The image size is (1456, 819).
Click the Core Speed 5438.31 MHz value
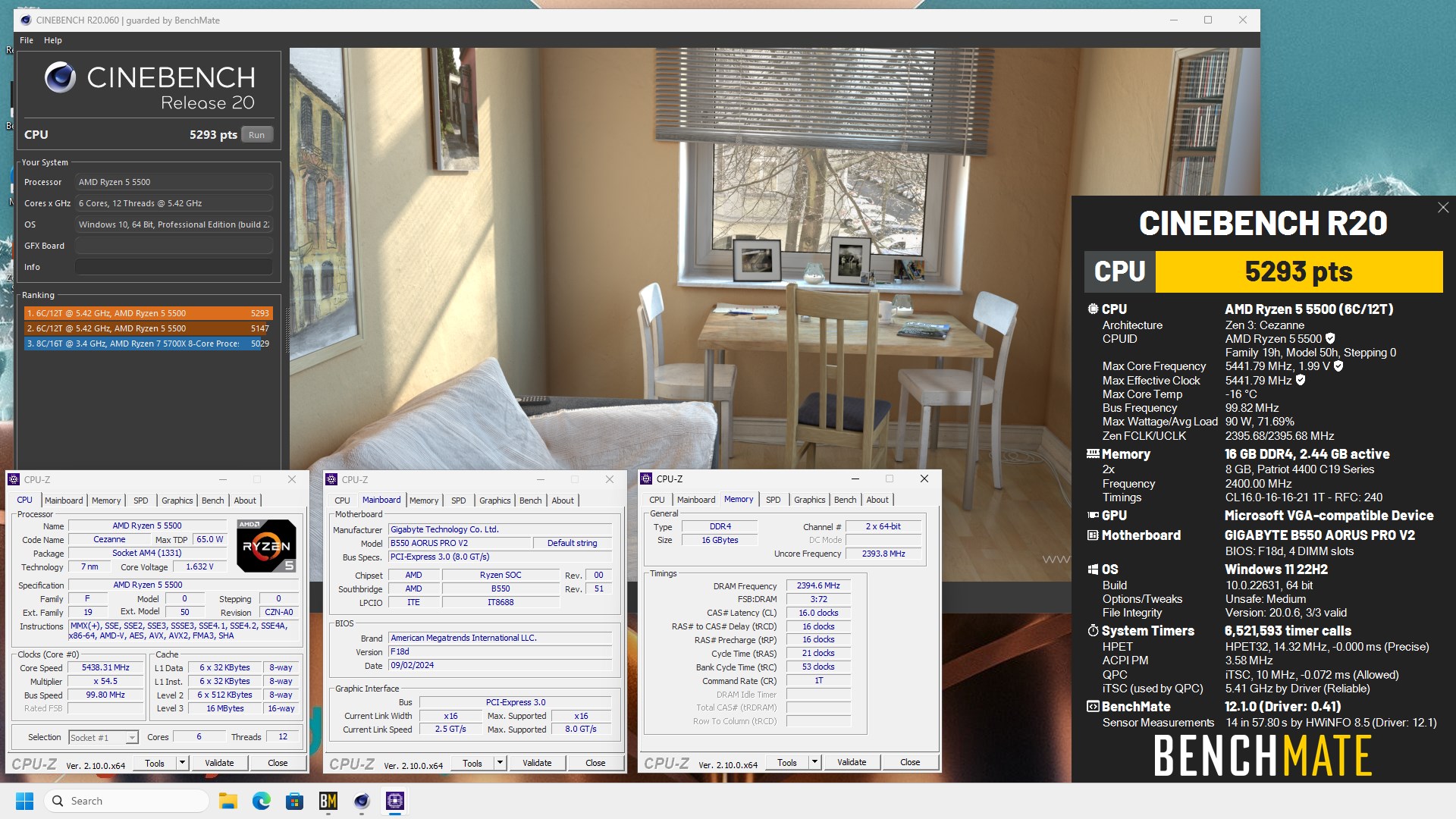click(x=105, y=668)
